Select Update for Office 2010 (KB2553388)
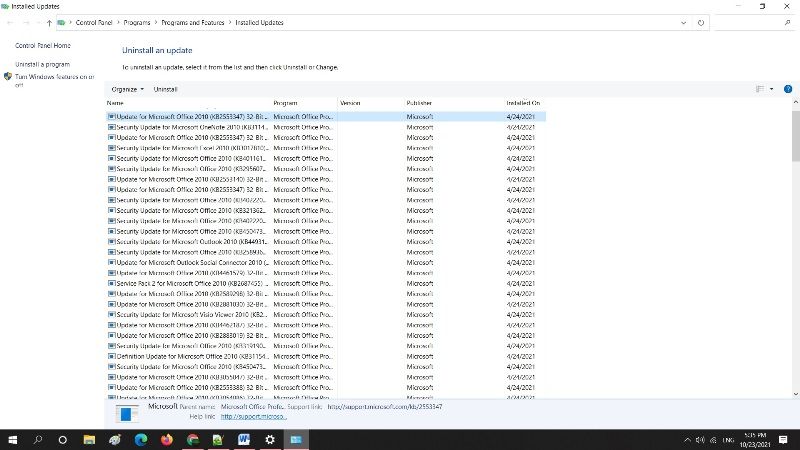 (326, 388)
